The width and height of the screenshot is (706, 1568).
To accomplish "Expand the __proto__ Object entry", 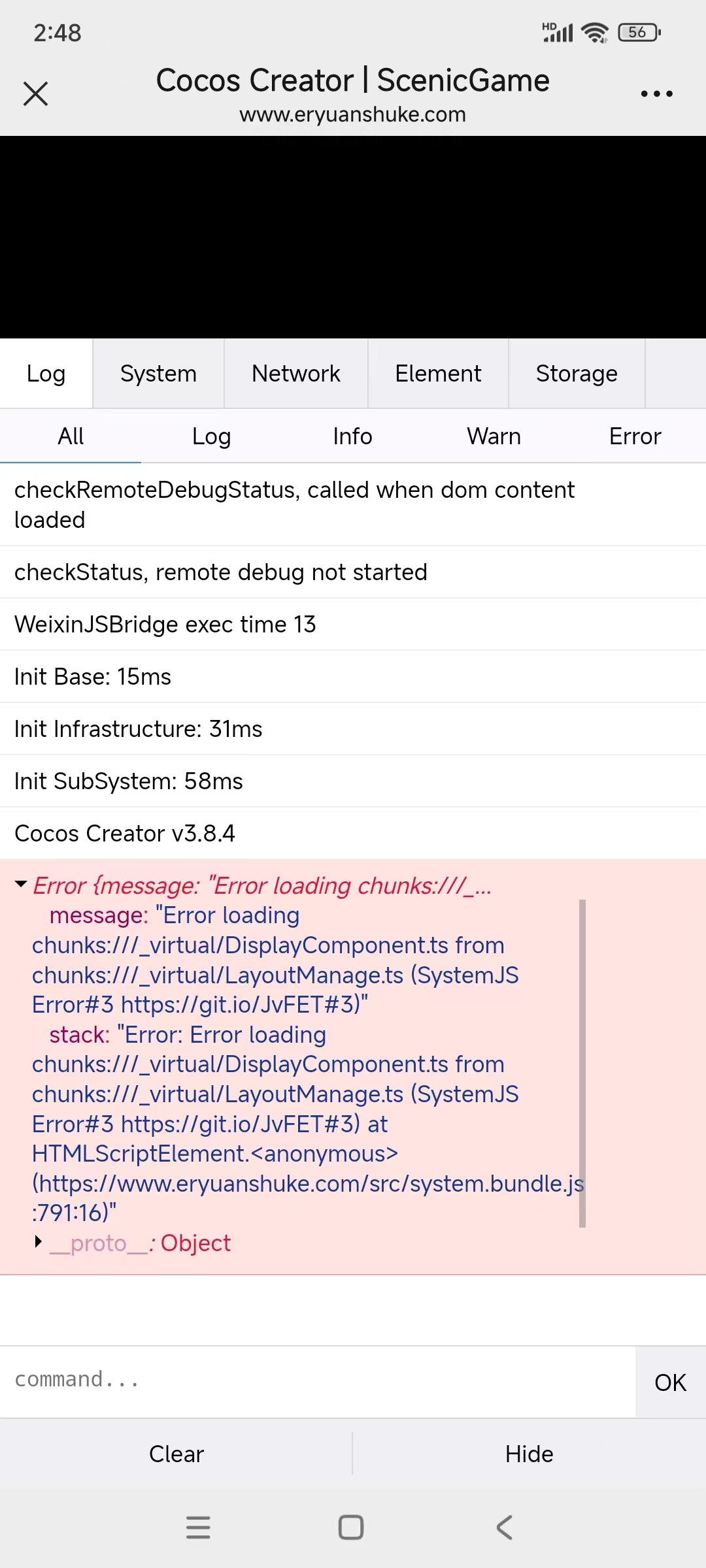I will tap(39, 1241).
